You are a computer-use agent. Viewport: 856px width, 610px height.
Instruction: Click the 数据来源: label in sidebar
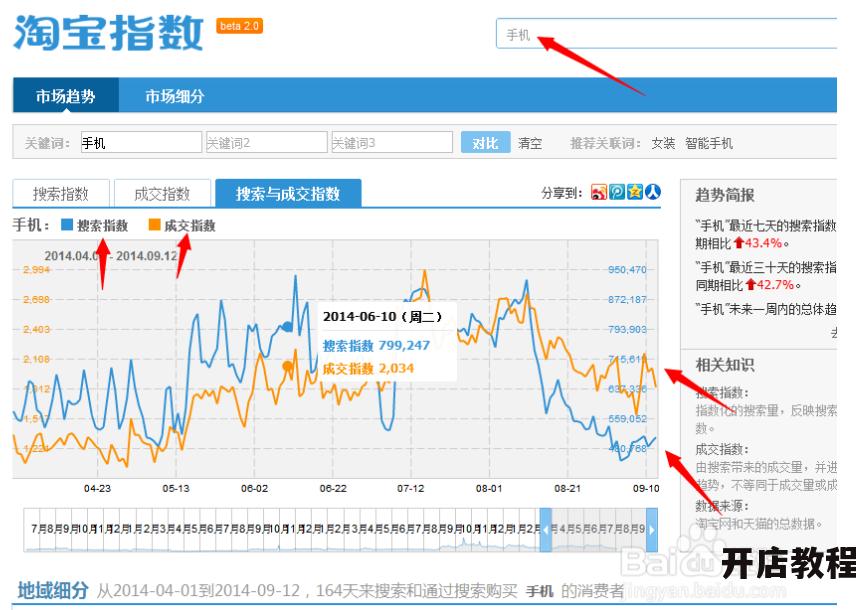tap(722, 506)
